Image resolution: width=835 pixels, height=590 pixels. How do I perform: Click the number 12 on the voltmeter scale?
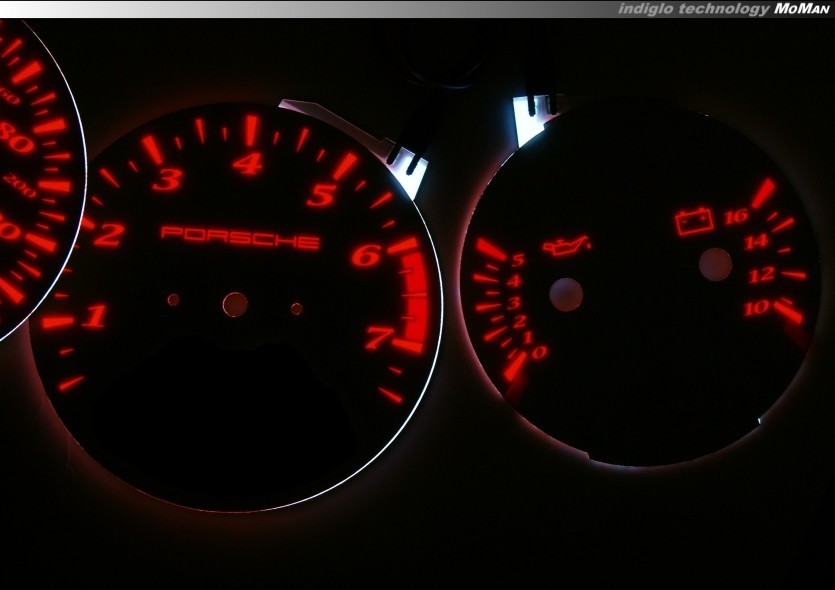762,275
